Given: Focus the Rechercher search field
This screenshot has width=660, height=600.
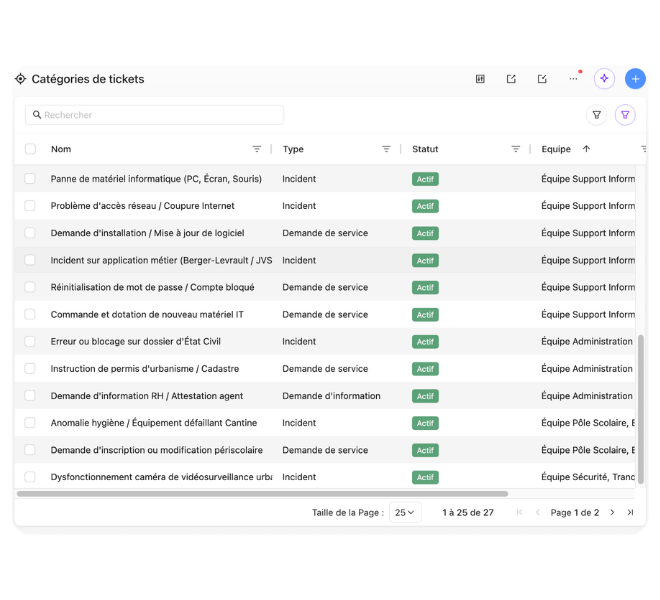Looking at the screenshot, I should click(x=154, y=115).
